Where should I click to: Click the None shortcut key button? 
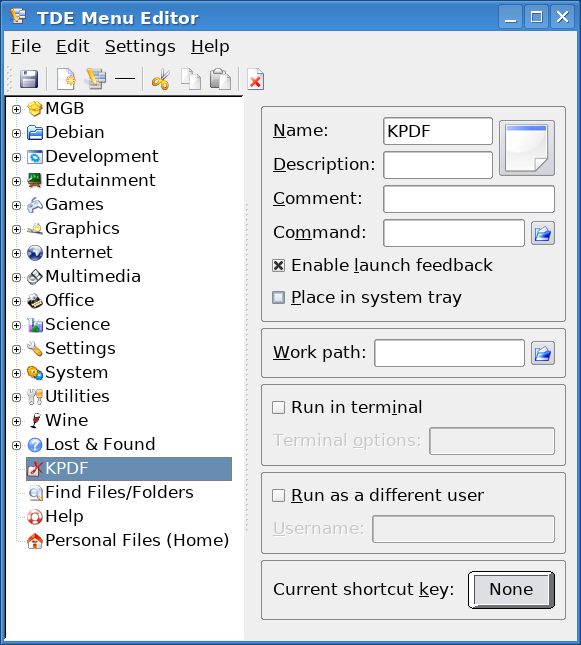click(x=511, y=589)
